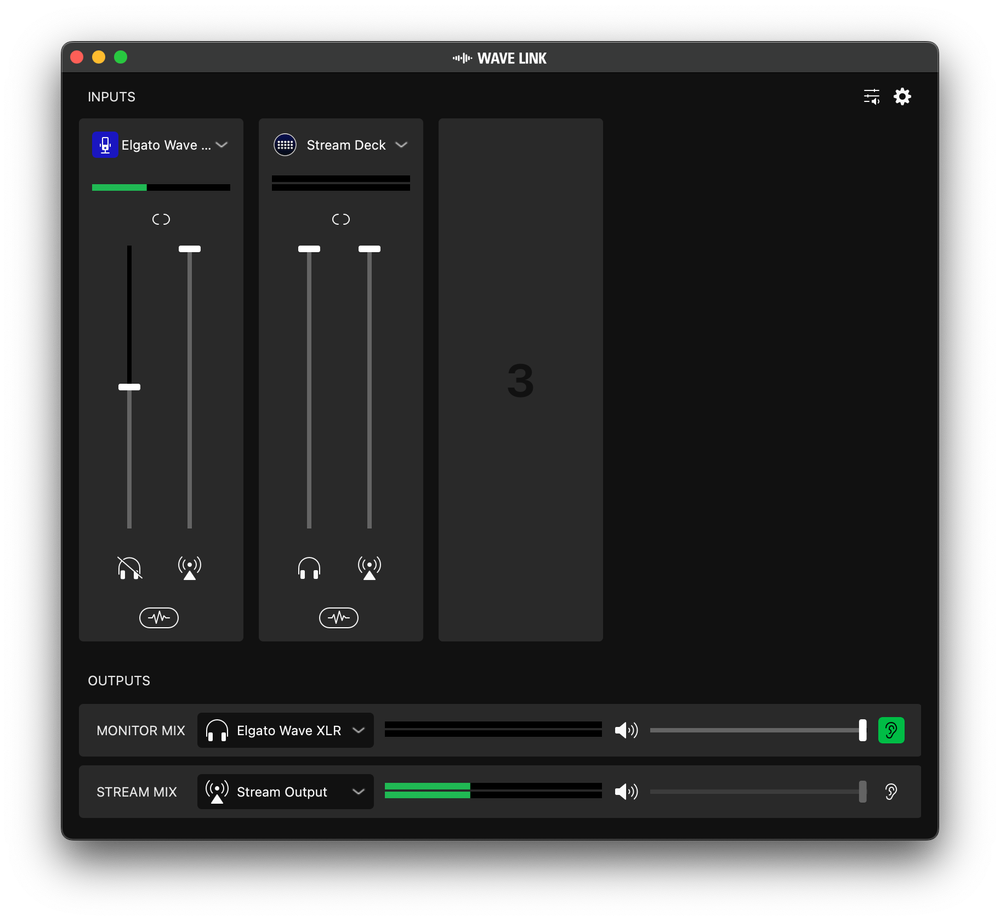Click the Stream Deck monitor fader handle
Image resolution: width=1000 pixels, height=921 pixels.
point(309,249)
